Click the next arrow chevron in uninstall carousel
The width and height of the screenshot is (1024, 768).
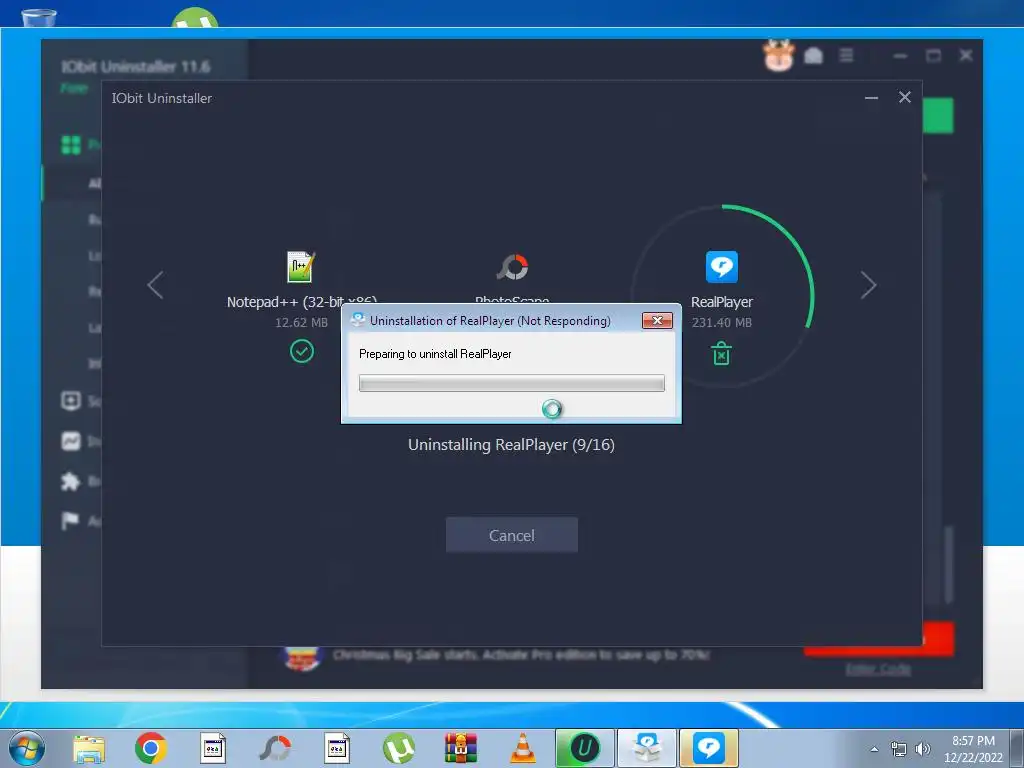868,285
